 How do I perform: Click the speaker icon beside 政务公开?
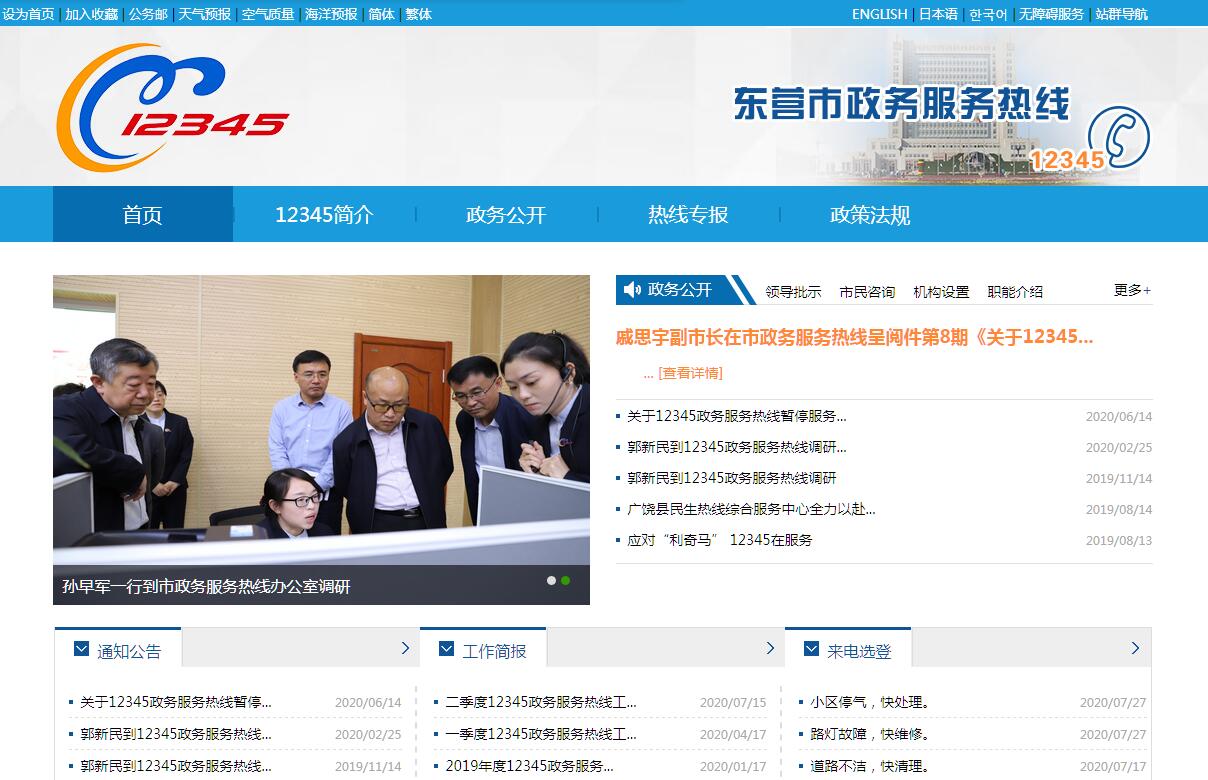point(632,290)
